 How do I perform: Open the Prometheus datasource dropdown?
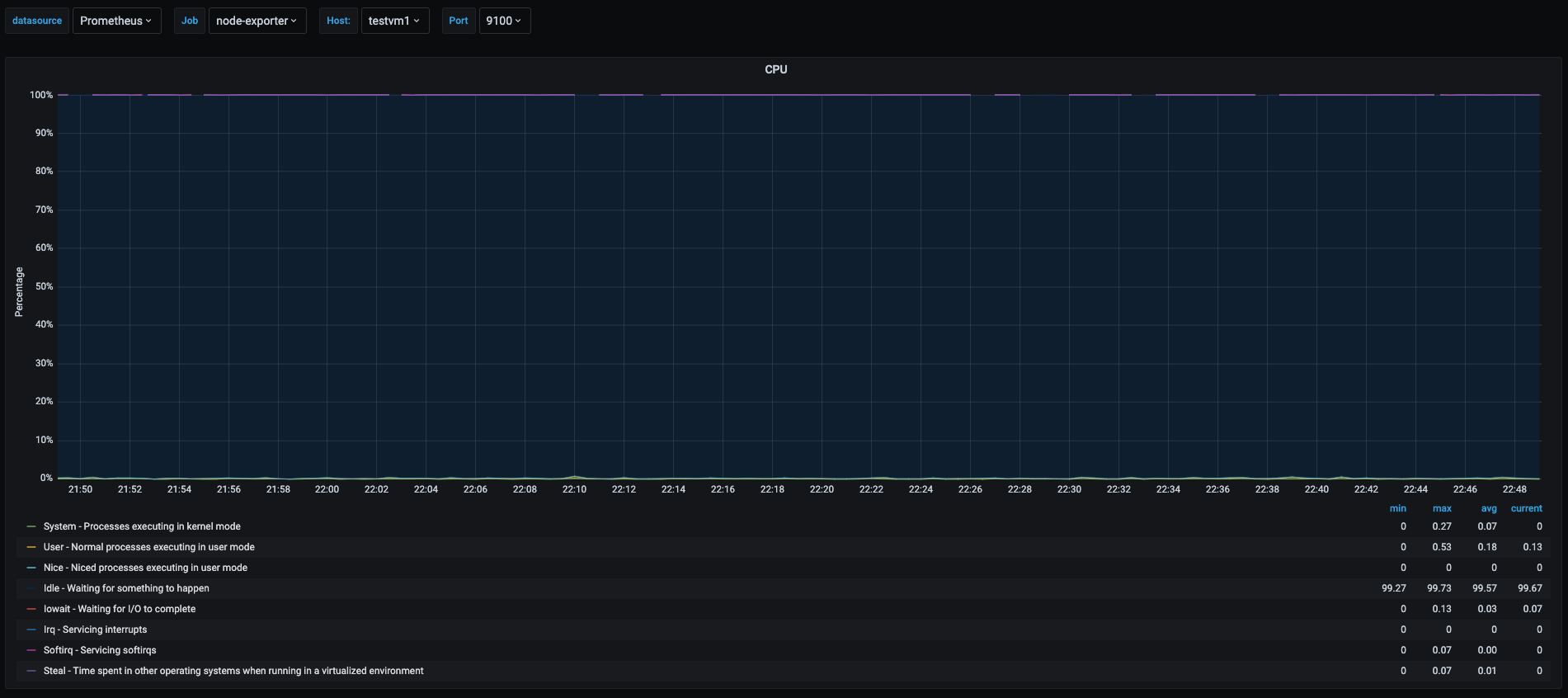(x=116, y=21)
